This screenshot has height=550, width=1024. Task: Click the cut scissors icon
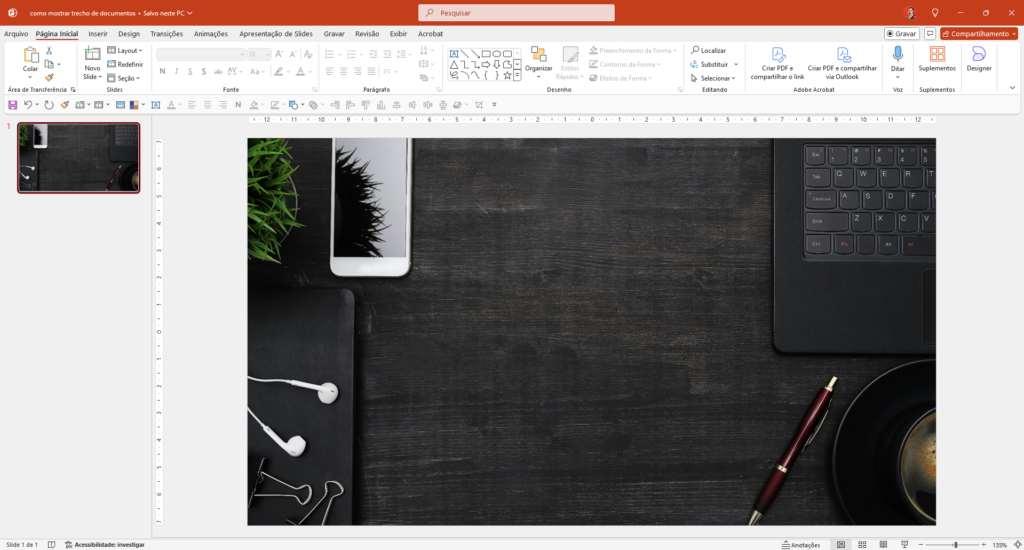click(49, 51)
